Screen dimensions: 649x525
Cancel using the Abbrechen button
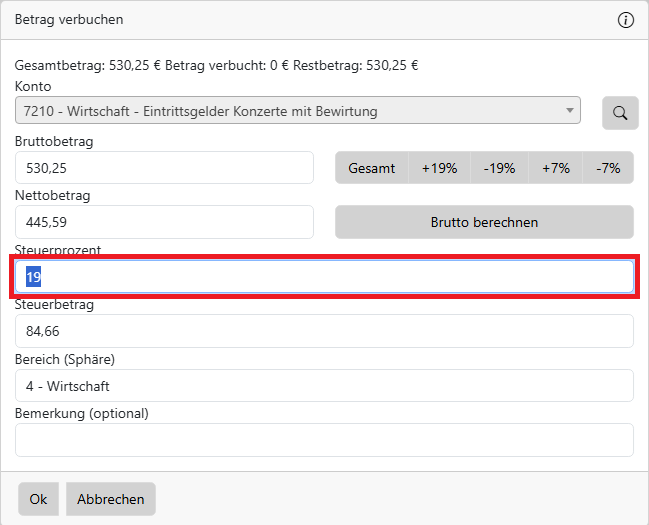tap(111, 499)
